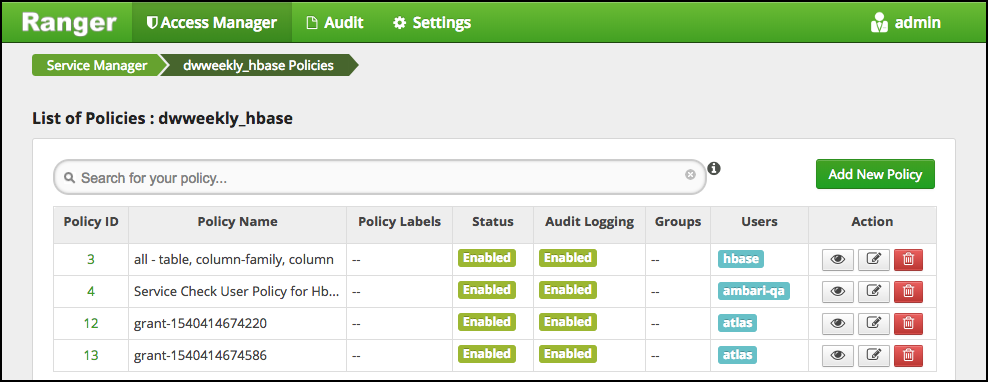View policy grant-1540414674220
This screenshot has height=382, width=988.
tap(837, 323)
